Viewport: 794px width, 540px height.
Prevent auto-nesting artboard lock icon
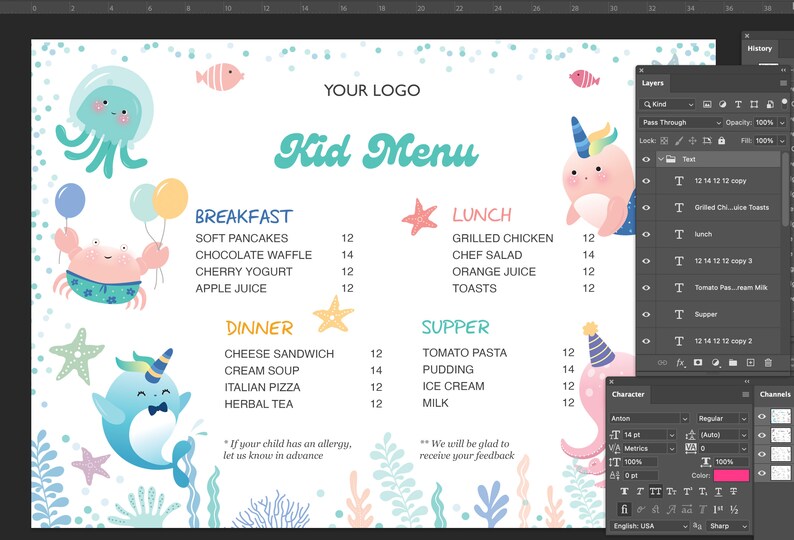[x=707, y=141]
